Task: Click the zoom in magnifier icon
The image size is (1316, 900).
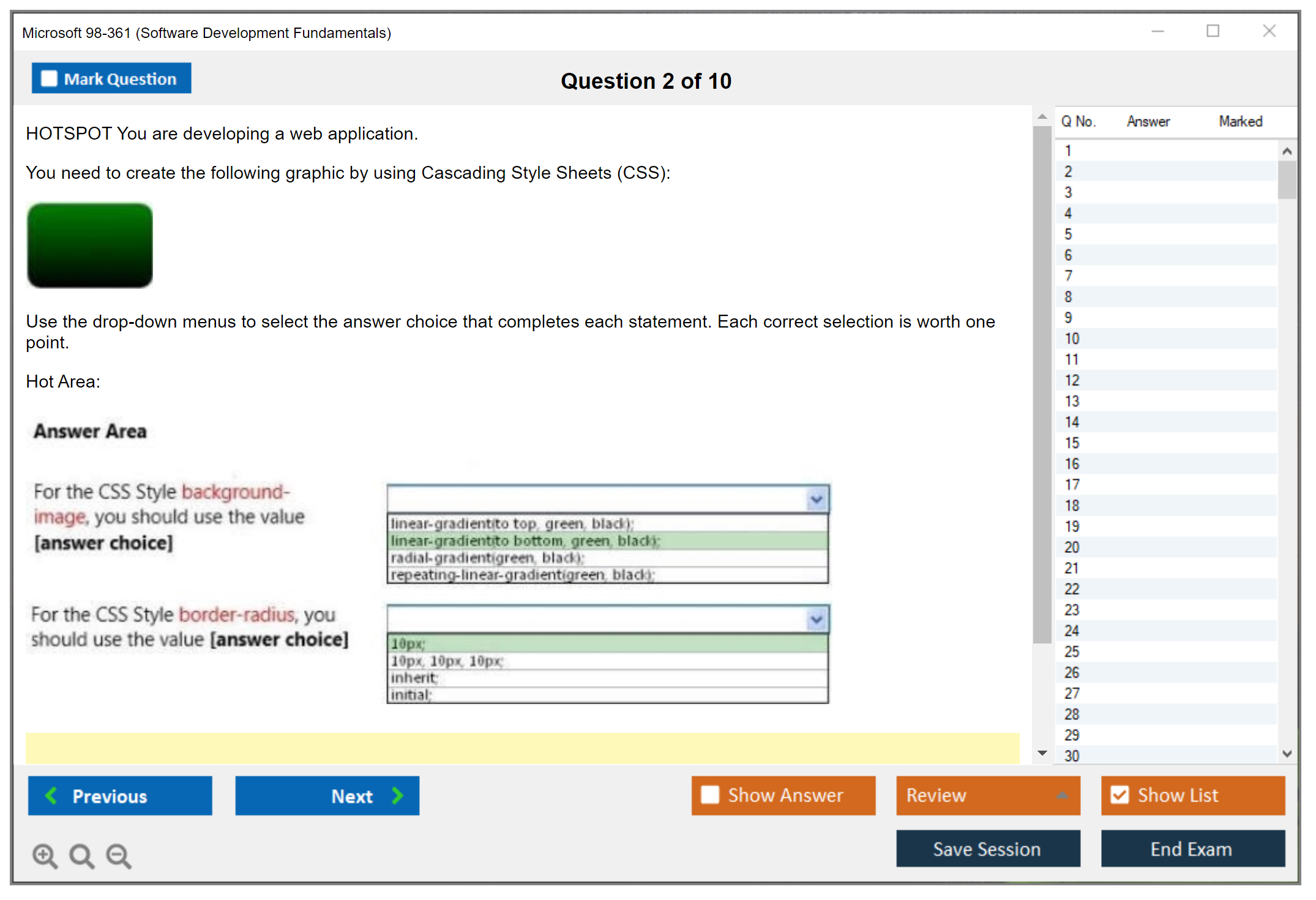Action: point(45,855)
